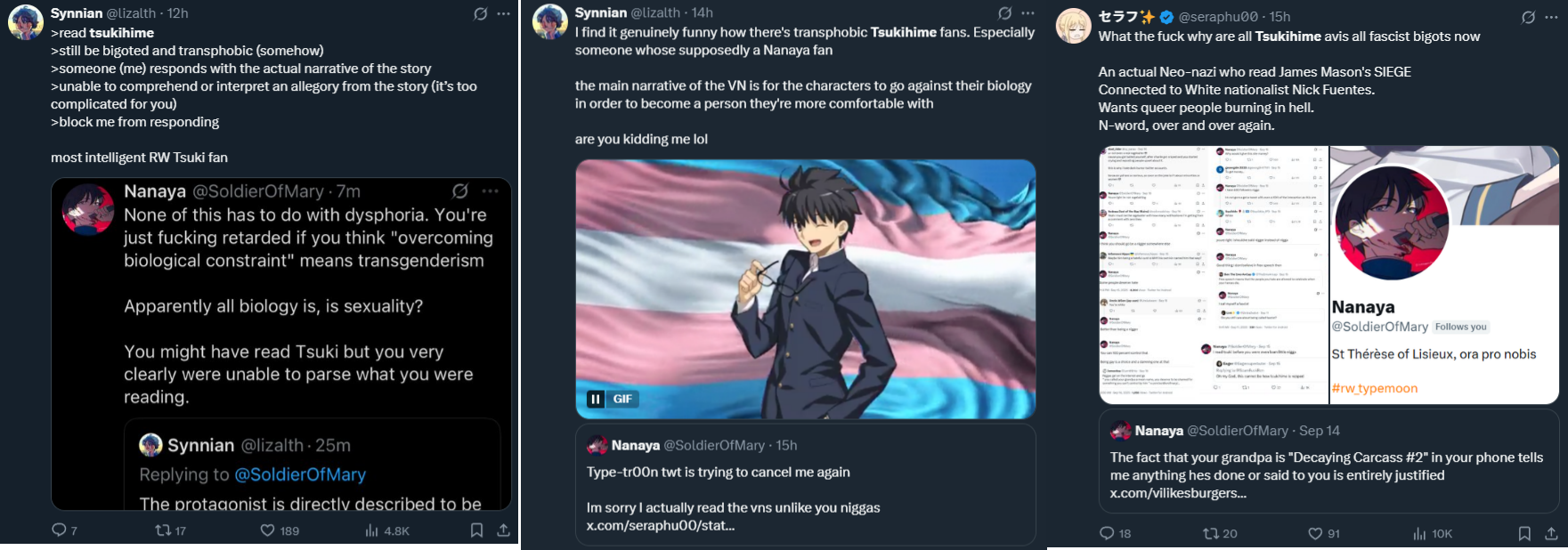This screenshot has height=550, width=1568.
Task: Expand the three-dot menu on the quoted 7m Nanaya post
Action: [491, 191]
